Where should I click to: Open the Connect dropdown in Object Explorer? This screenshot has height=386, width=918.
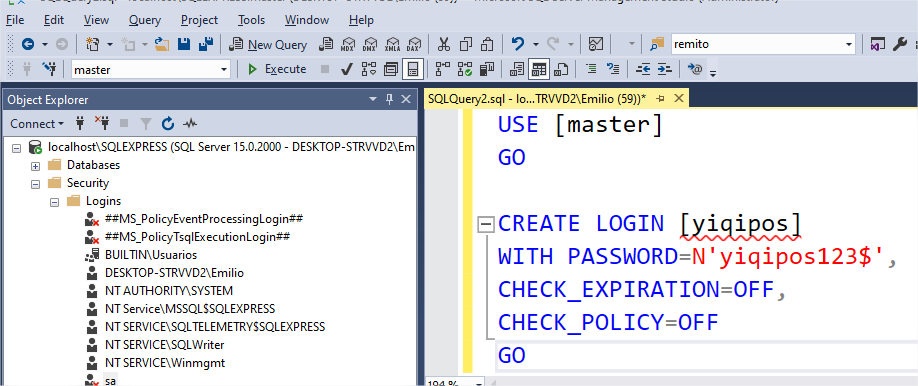(x=37, y=124)
